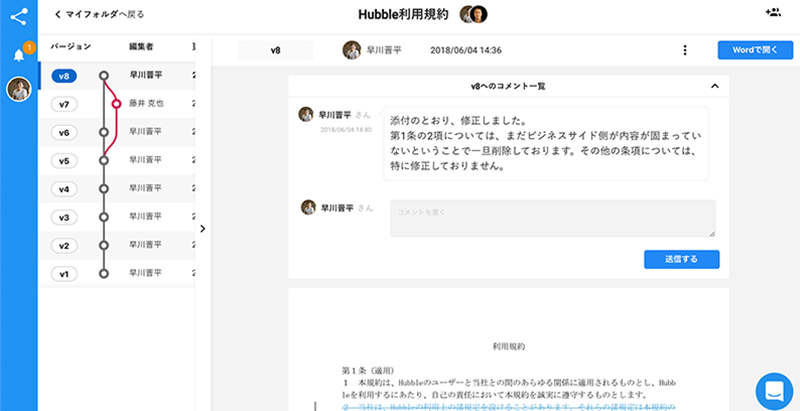The width and height of the screenshot is (800, 411).
Task: Click the コメントを書く input field
Action: click(x=553, y=218)
